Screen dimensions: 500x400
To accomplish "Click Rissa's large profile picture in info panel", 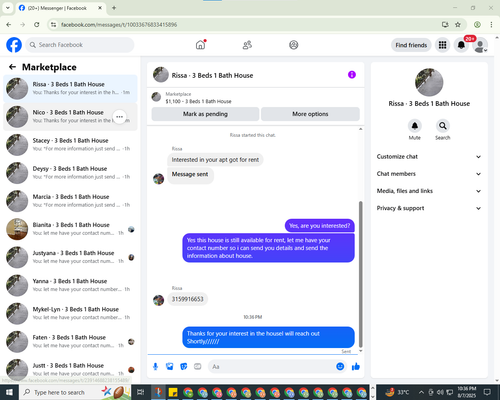I will click(x=429, y=82).
